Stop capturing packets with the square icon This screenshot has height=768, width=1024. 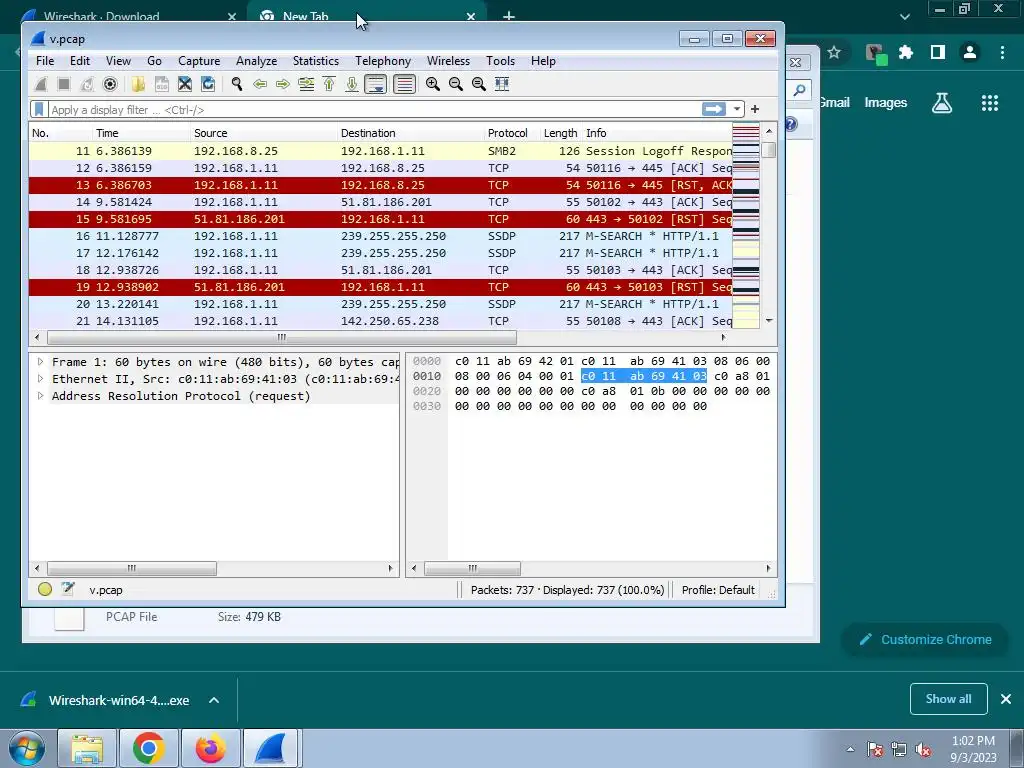pyautogui.click(x=64, y=84)
